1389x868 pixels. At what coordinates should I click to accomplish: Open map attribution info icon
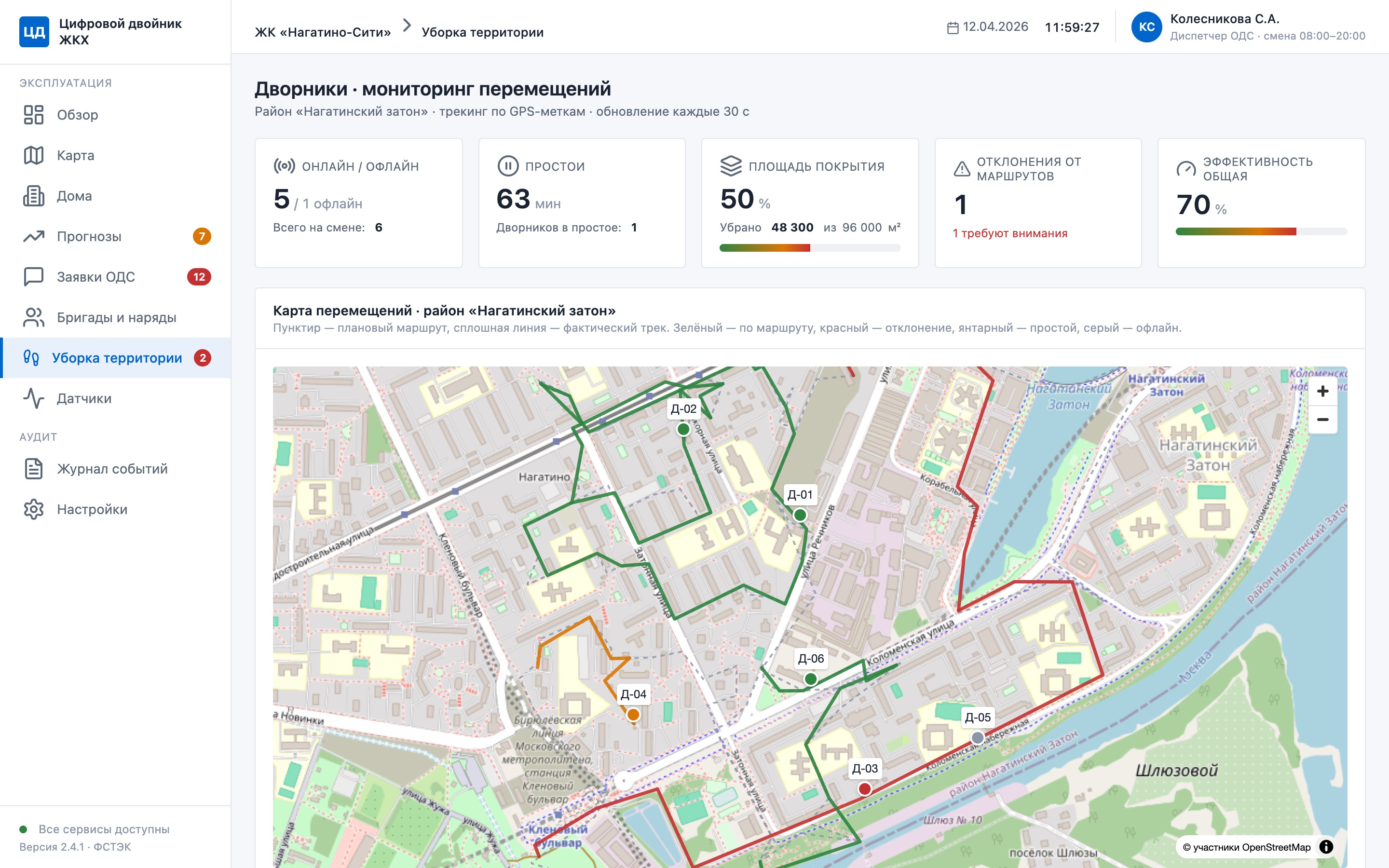(1326, 847)
